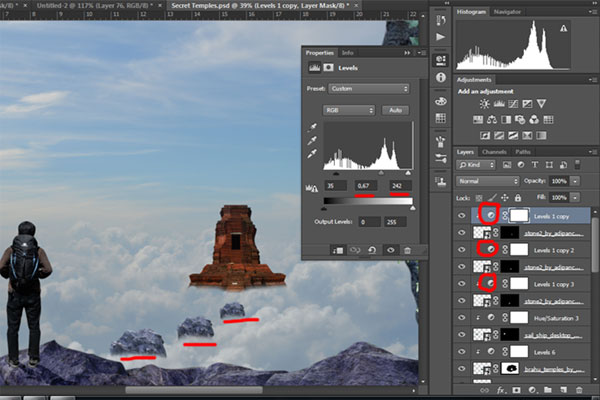Click the midtone gamma input field
The image size is (600, 400).
pos(367,186)
